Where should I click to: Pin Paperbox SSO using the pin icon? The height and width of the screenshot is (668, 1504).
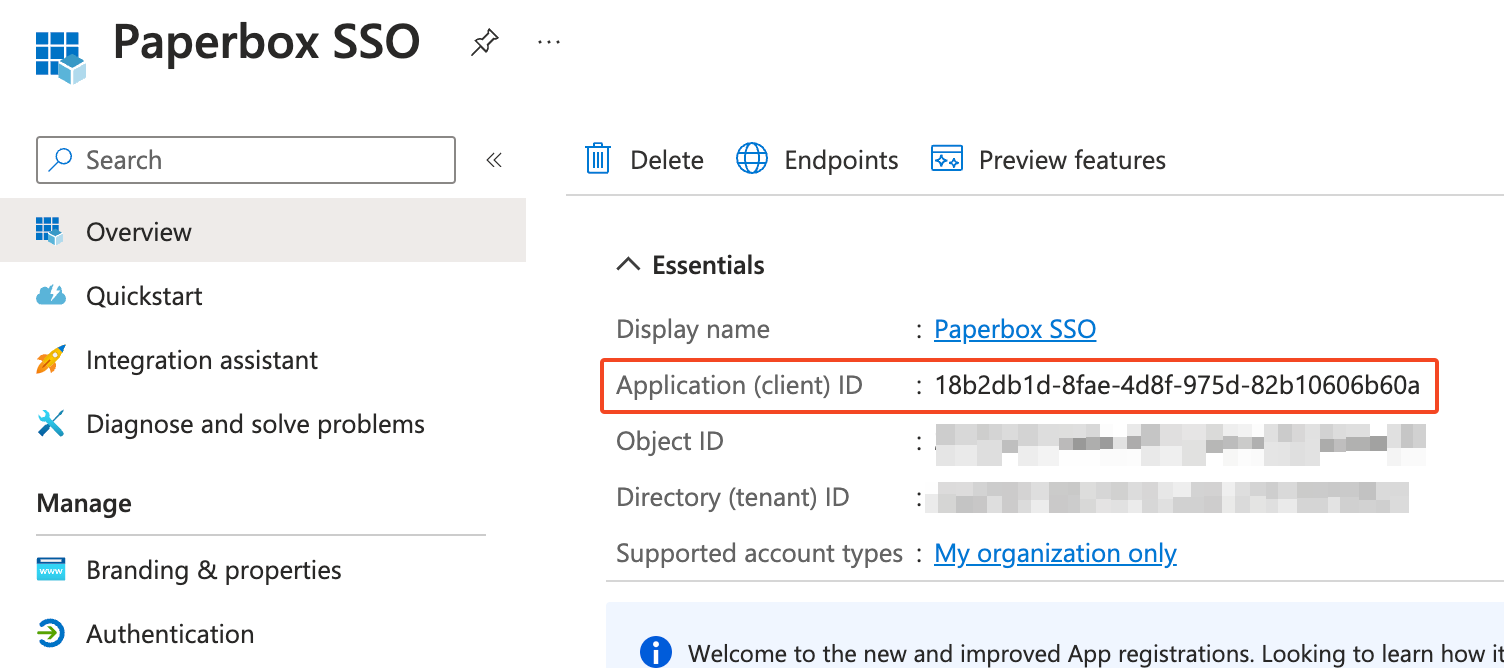484,42
